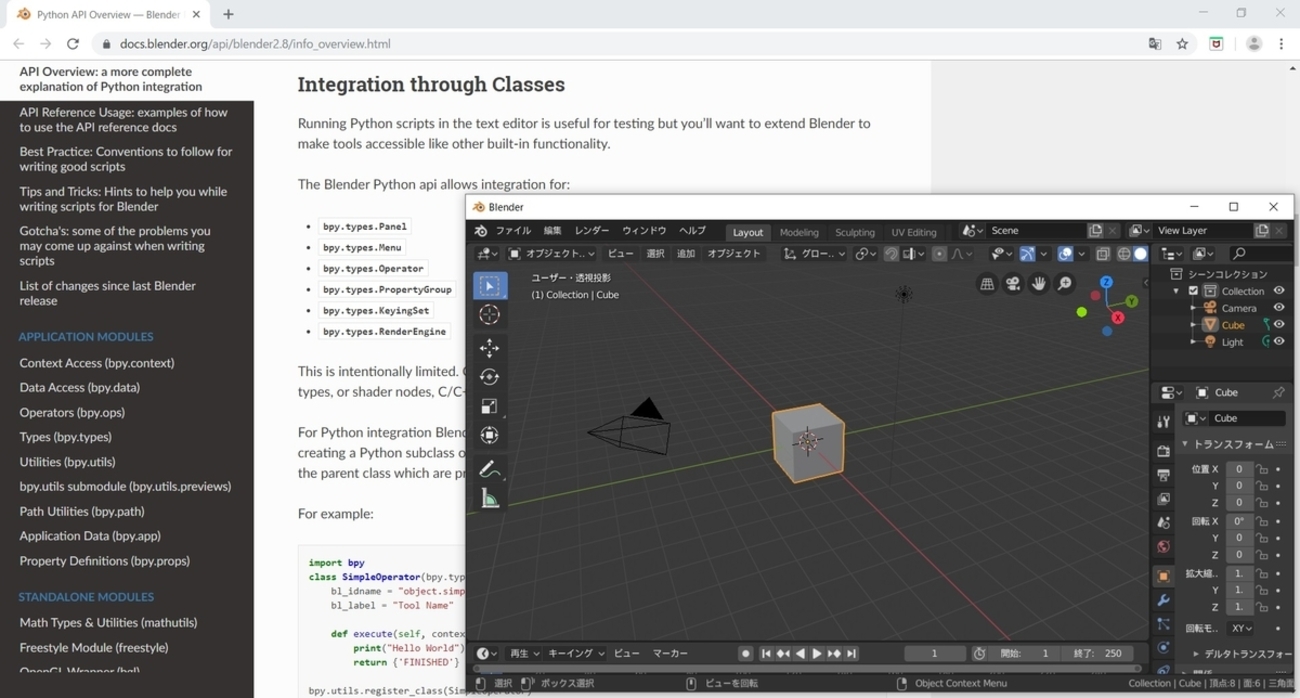Hide the Camera via its eye icon
Image resolution: width=1300 pixels, height=698 pixels.
tap(1279, 307)
